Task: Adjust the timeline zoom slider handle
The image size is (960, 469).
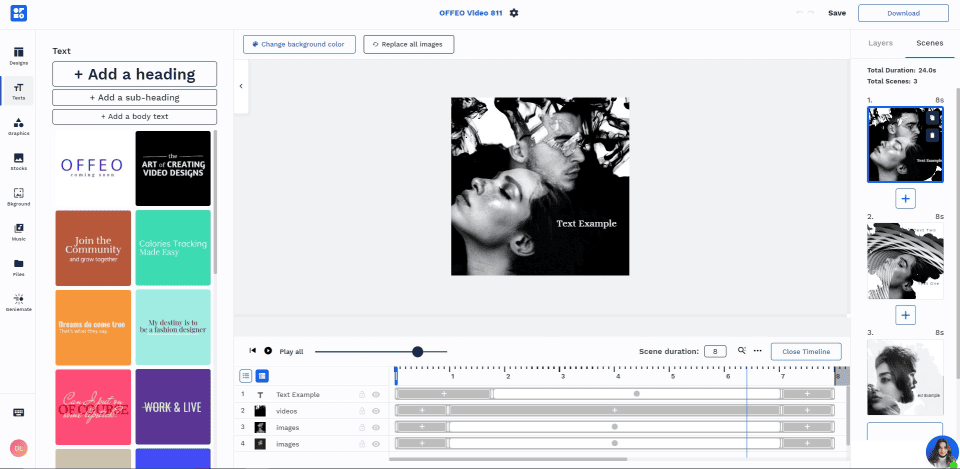Action: point(417,351)
